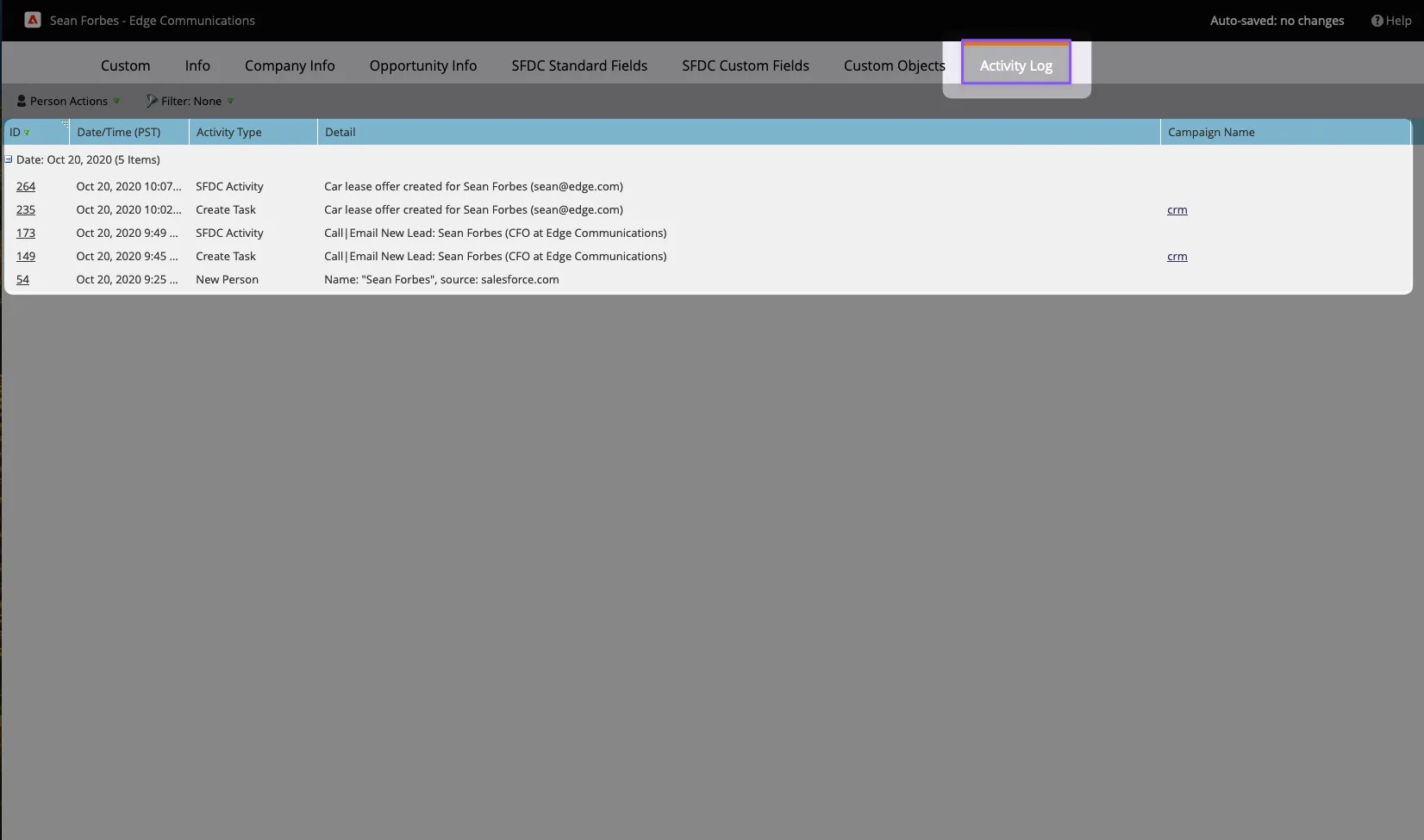Click Car lease offer detail in row 235

473,209
